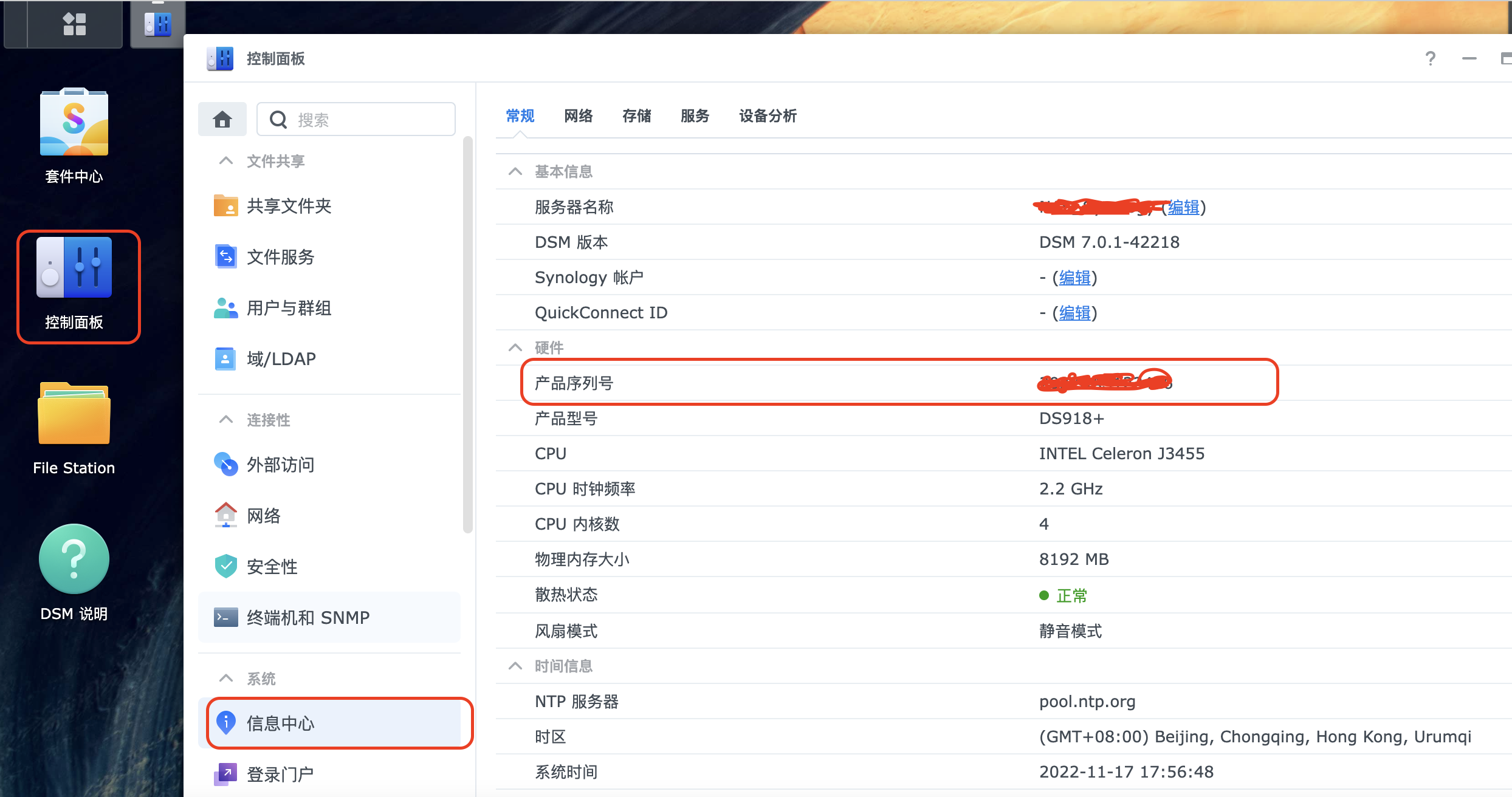Viewport: 1512px width, 797px height.
Task: Click the 8192 MB memory value
Action: (x=1074, y=559)
